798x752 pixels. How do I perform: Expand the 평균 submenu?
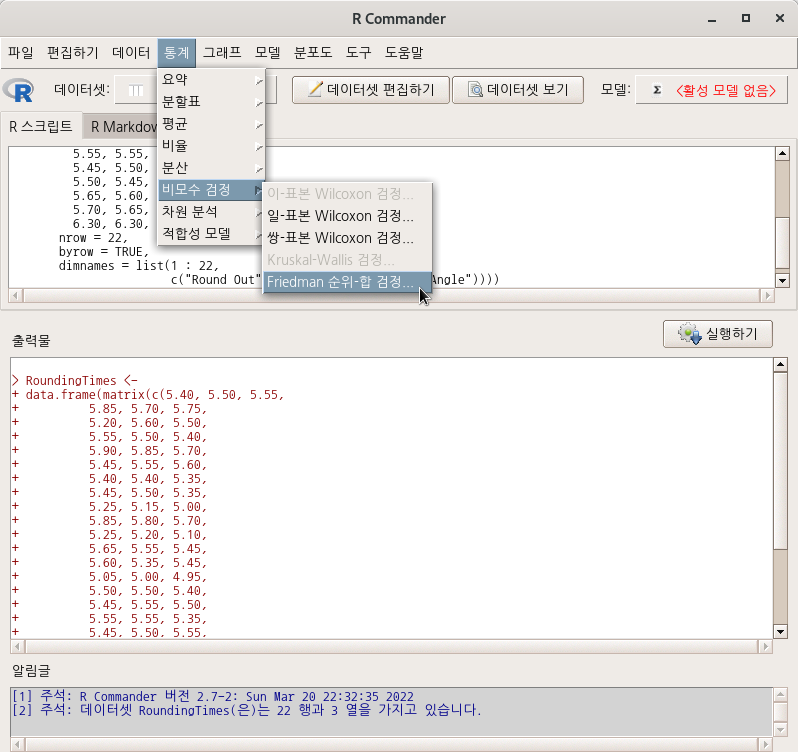tap(211, 124)
